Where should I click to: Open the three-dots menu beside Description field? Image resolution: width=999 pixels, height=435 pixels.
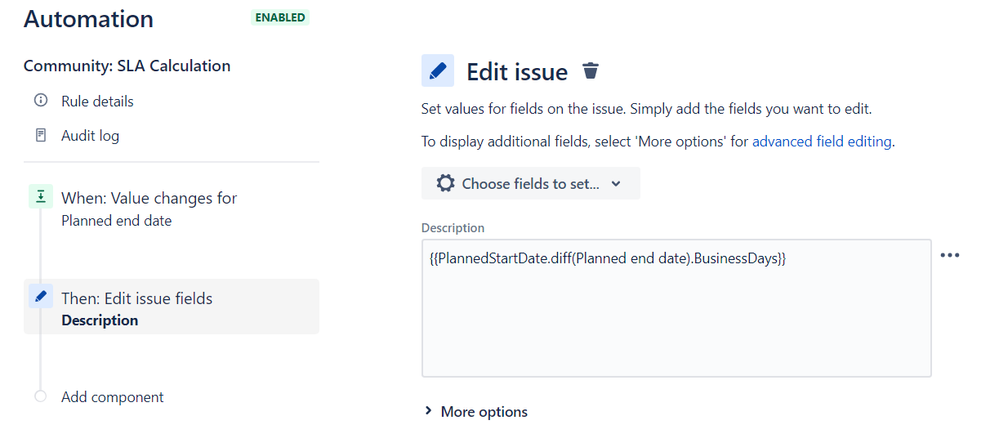pyautogui.click(x=949, y=255)
